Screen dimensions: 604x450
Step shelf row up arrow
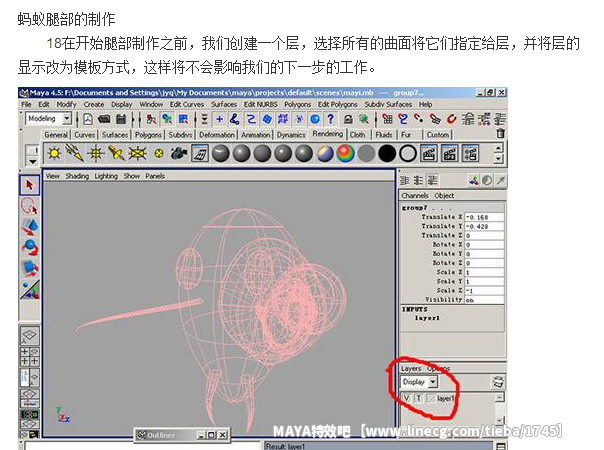pos(498,148)
